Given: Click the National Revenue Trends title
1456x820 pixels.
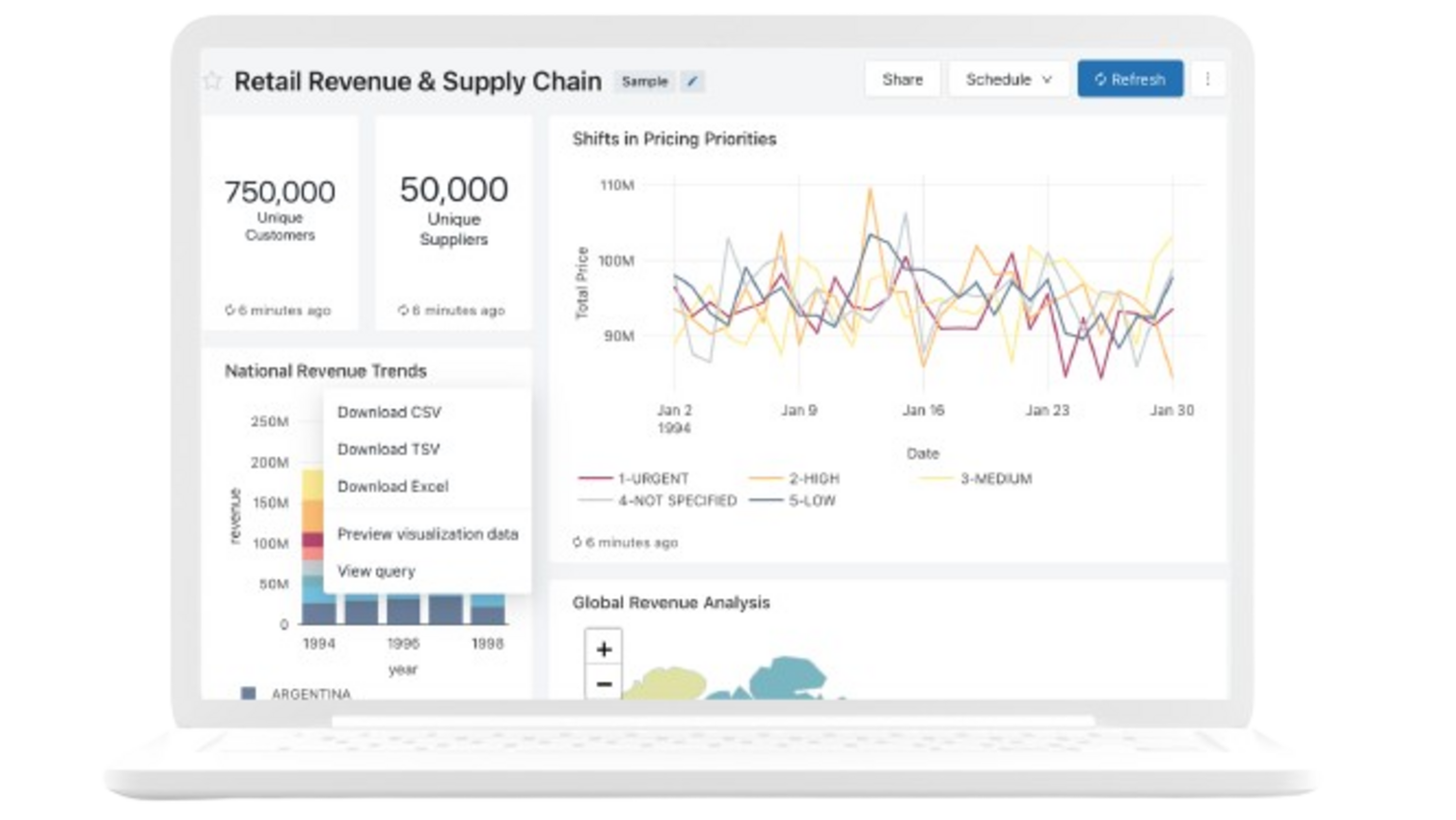Looking at the screenshot, I should 325,370.
